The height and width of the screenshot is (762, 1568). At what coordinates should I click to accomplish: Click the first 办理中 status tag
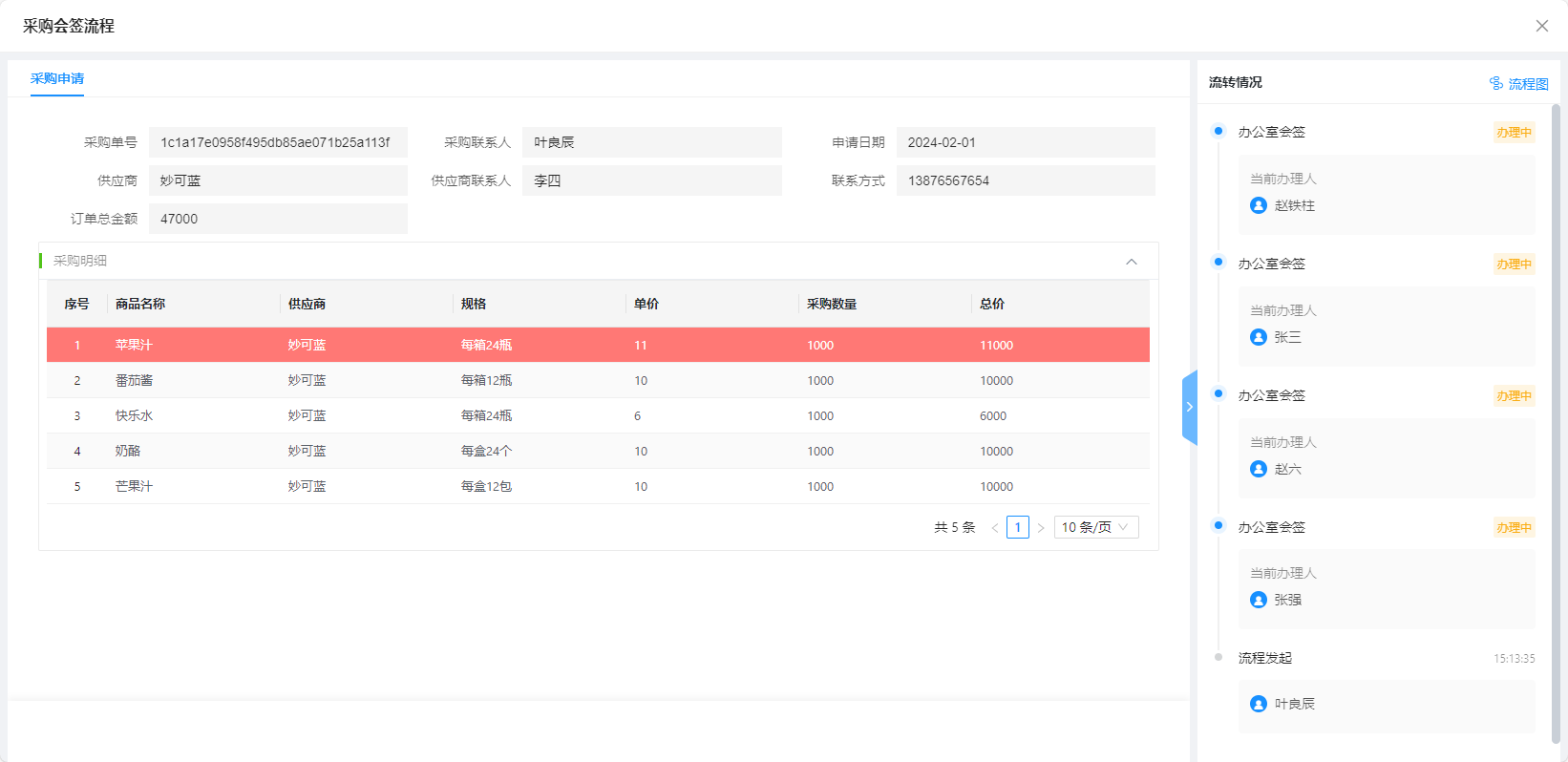pyautogui.click(x=1514, y=133)
